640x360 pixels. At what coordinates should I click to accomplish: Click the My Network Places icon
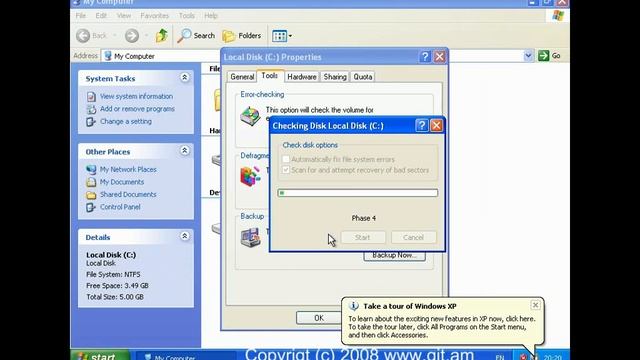[x=91, y=169]
